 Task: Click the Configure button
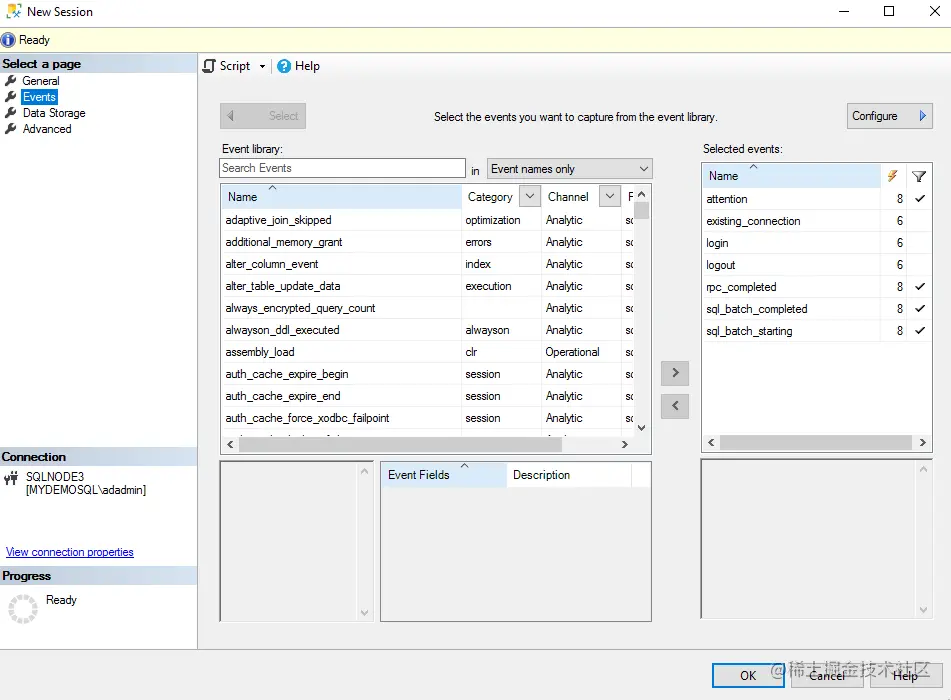click(889, 116)
